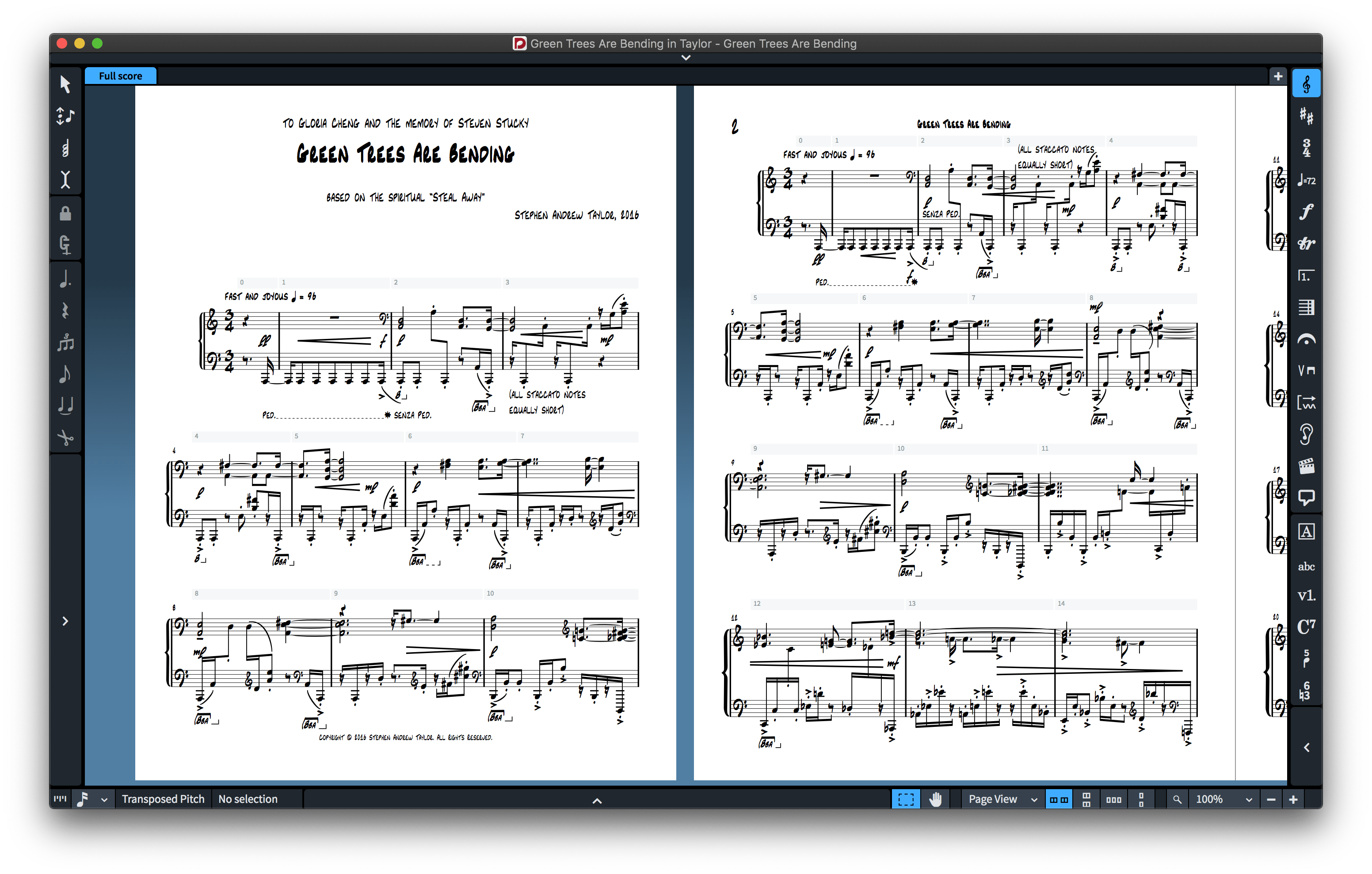Choose spreads horizontally page layout
The image size is (1372, 874).
1059,799
